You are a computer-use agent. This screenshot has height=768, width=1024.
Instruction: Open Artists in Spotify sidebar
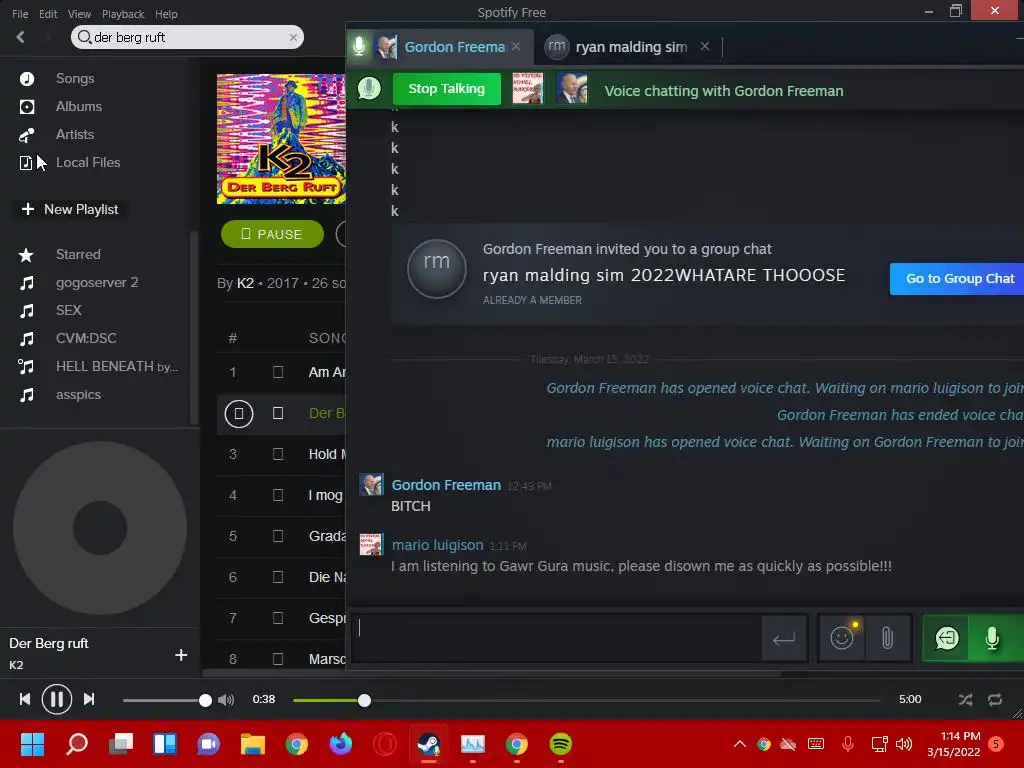[75, 135]
